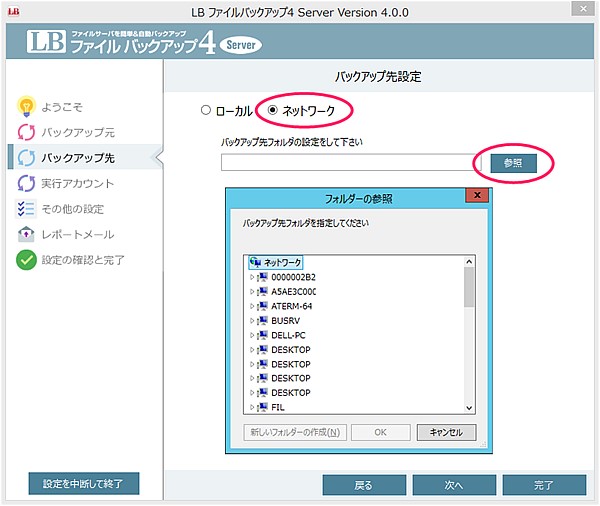Select the ローカル radio button
Image resolution: width=600 pixels, height=506 pixels.
[x=206, y=110]
